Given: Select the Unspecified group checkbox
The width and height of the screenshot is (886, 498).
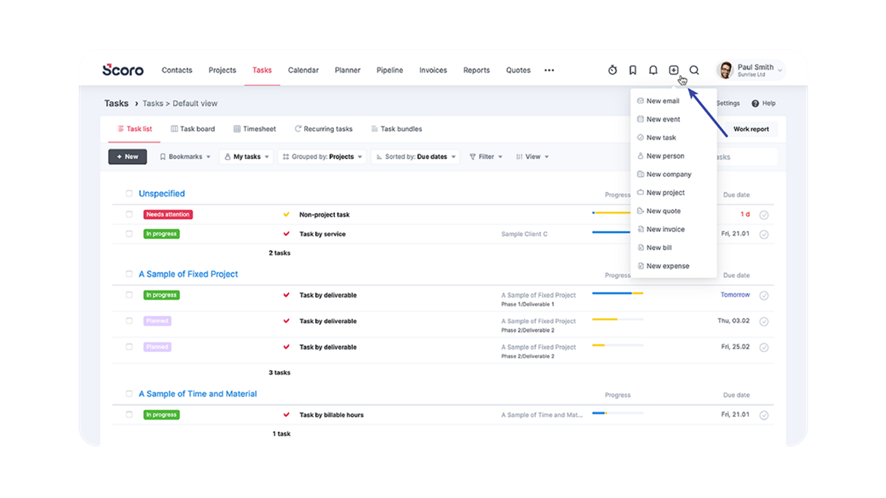Looking at the screenshot, I should (129, 193).
